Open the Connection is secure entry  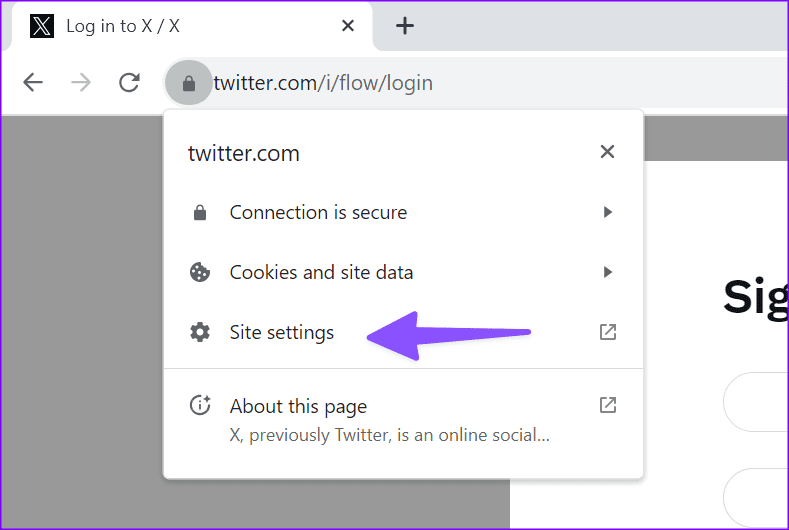(318, 212)
